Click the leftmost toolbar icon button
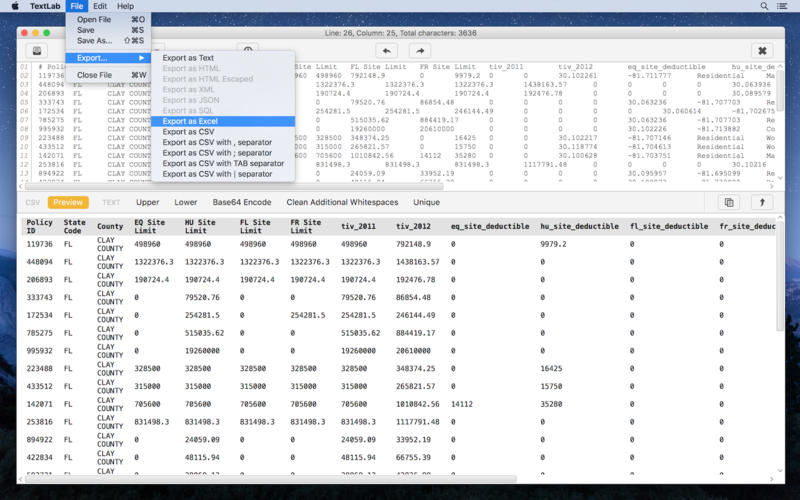Viewport: 800px width, 500px height. click(x=37, y=51)
